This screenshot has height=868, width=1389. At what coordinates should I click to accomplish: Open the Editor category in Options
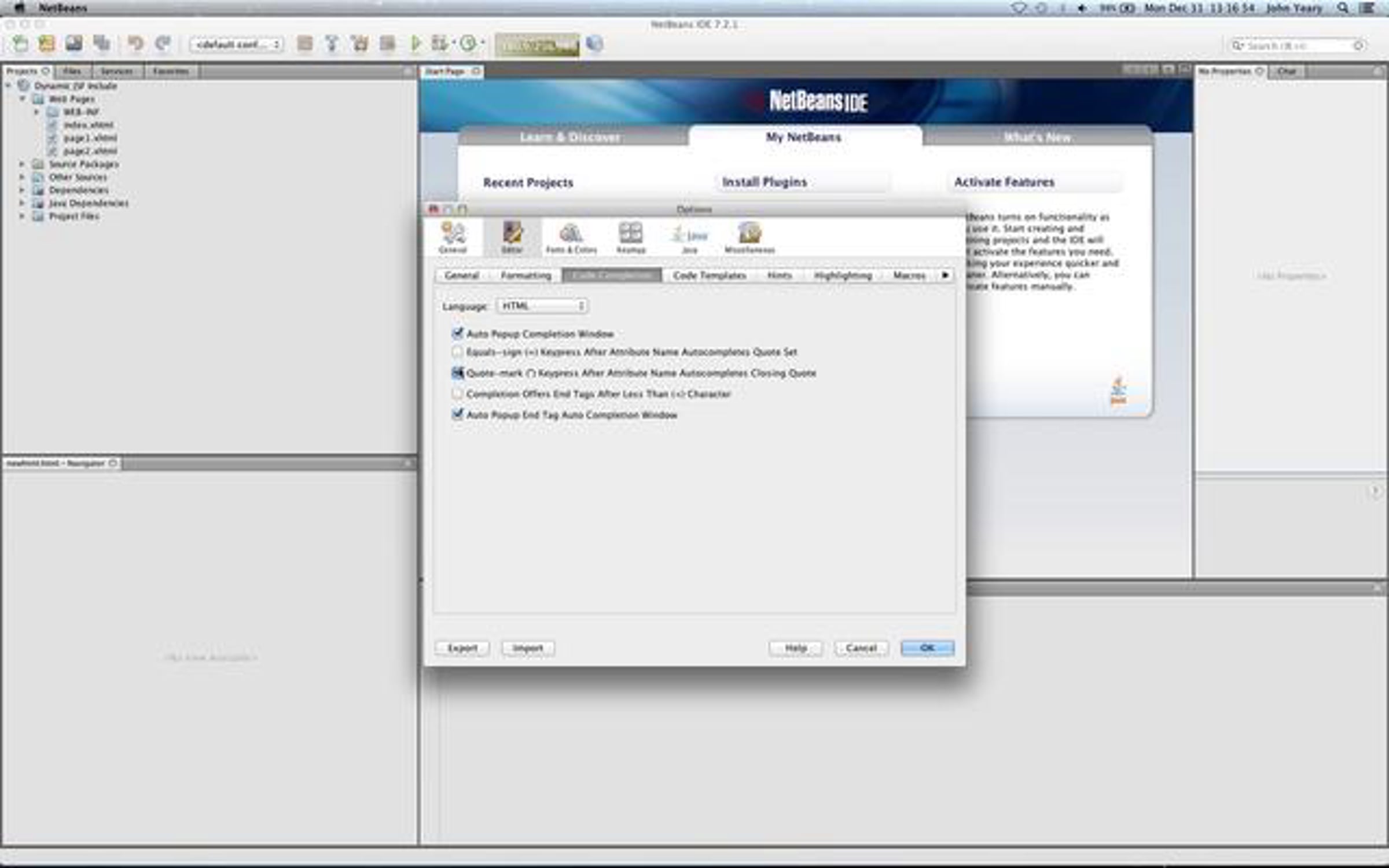pos(512,237)
